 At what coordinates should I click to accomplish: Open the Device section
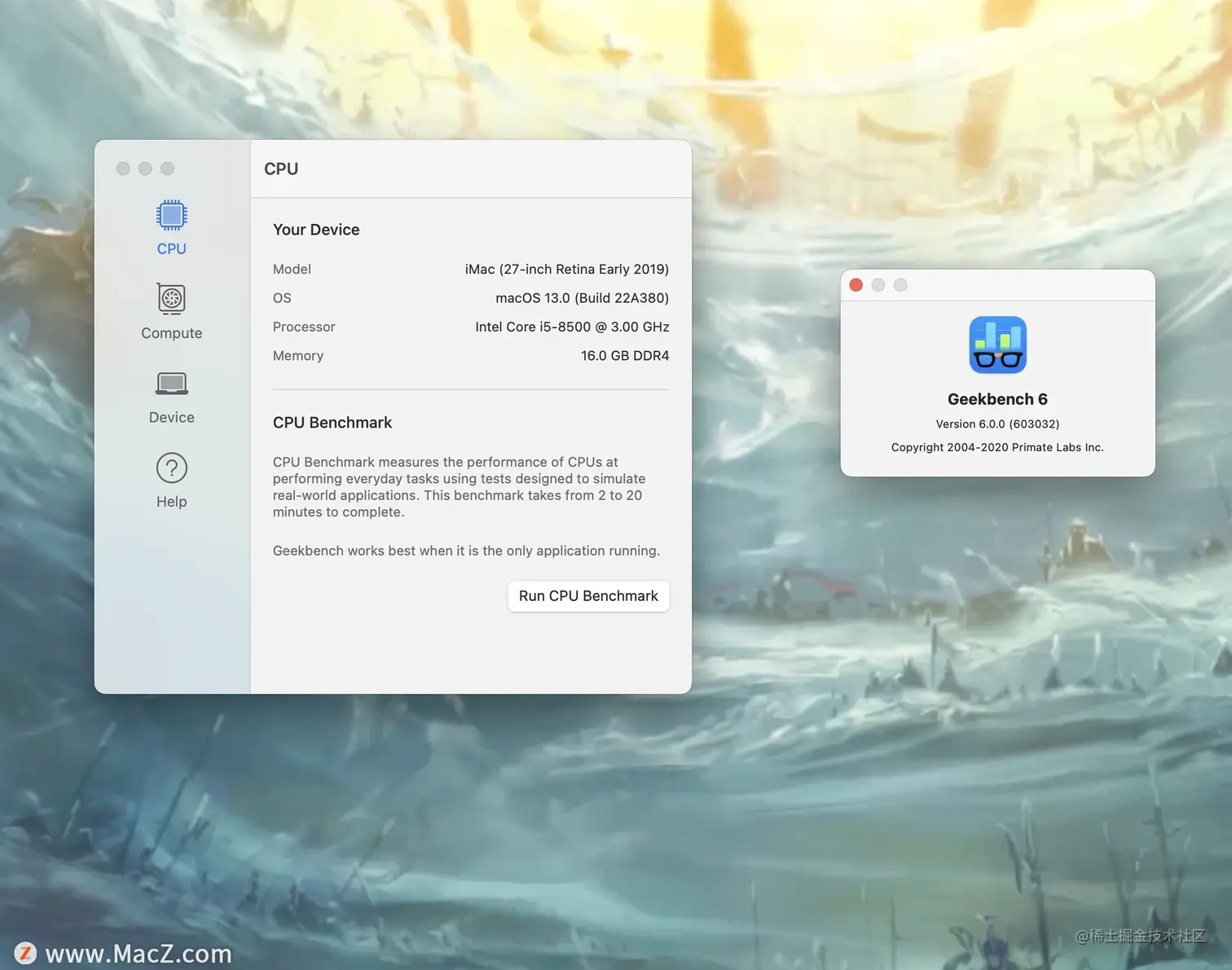pyautogui.click(x=171, y=397)
